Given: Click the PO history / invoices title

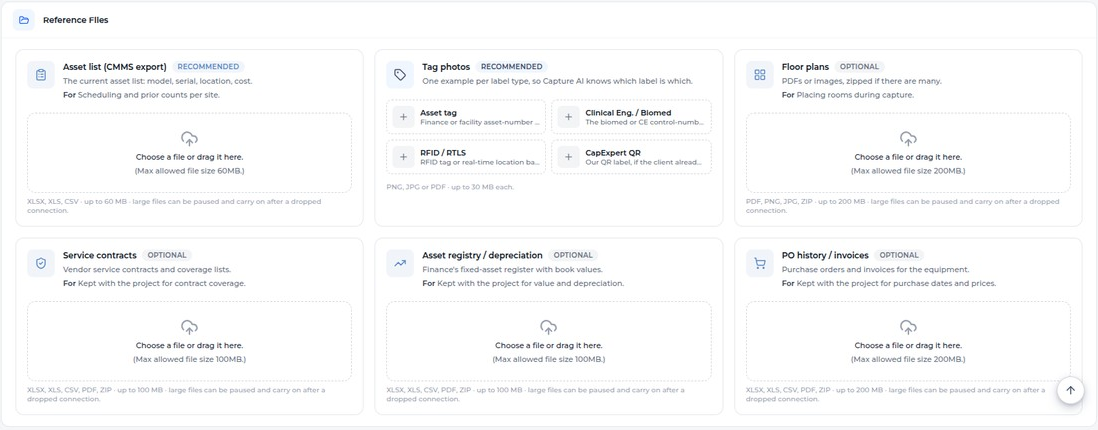Looking at the screenshot, I should click(825, 255).
